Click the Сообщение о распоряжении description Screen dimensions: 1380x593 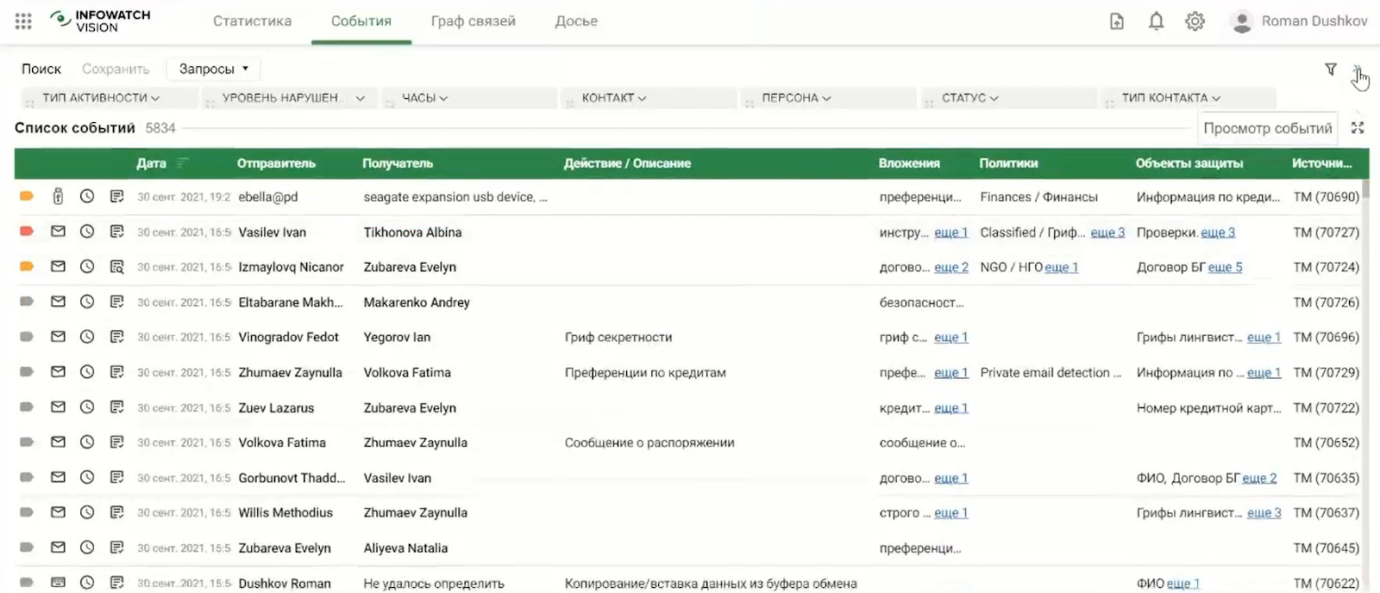pyautogui.click(x=650, y=442)
